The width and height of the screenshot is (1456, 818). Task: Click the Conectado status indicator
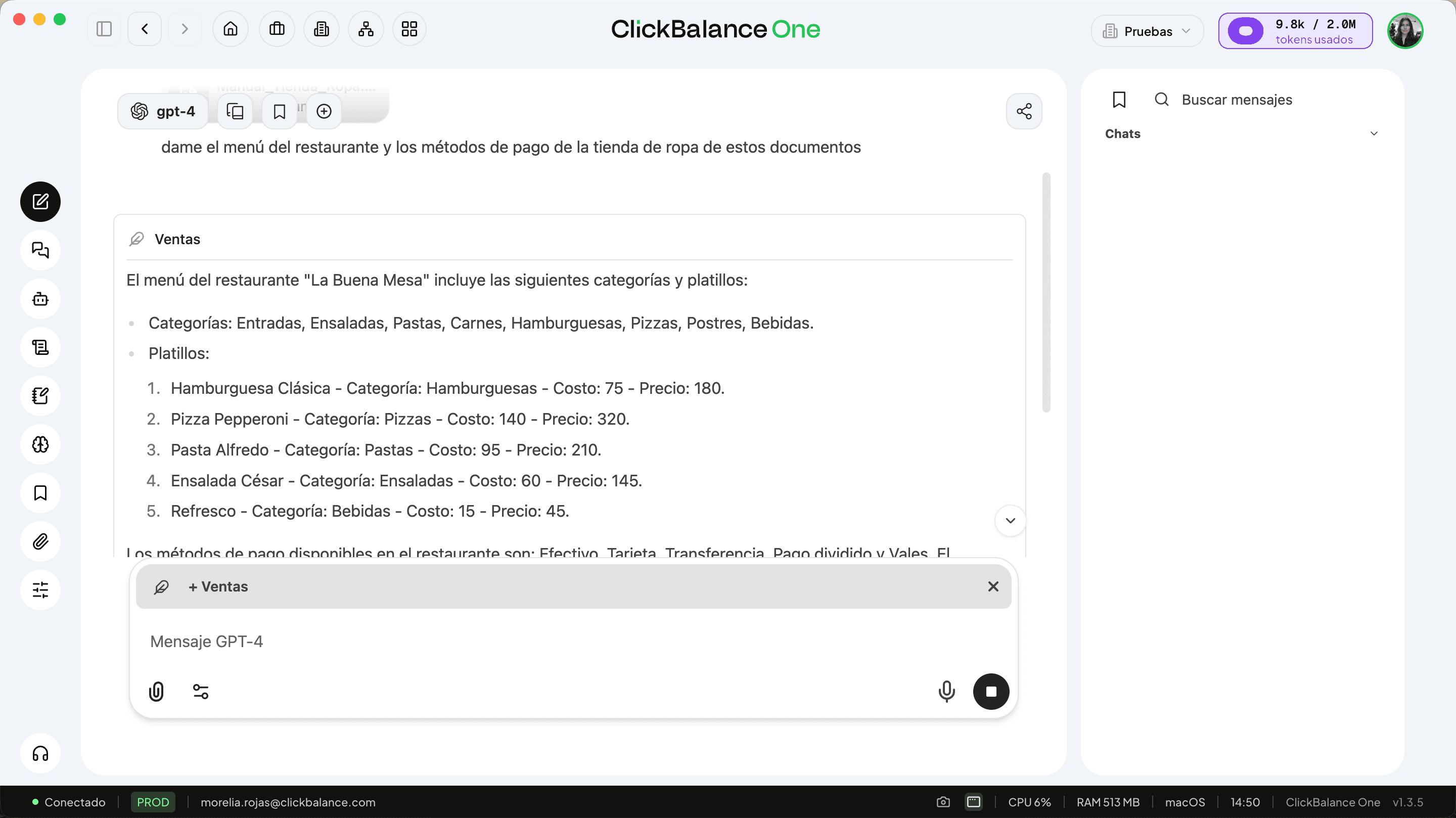point(70,802)
